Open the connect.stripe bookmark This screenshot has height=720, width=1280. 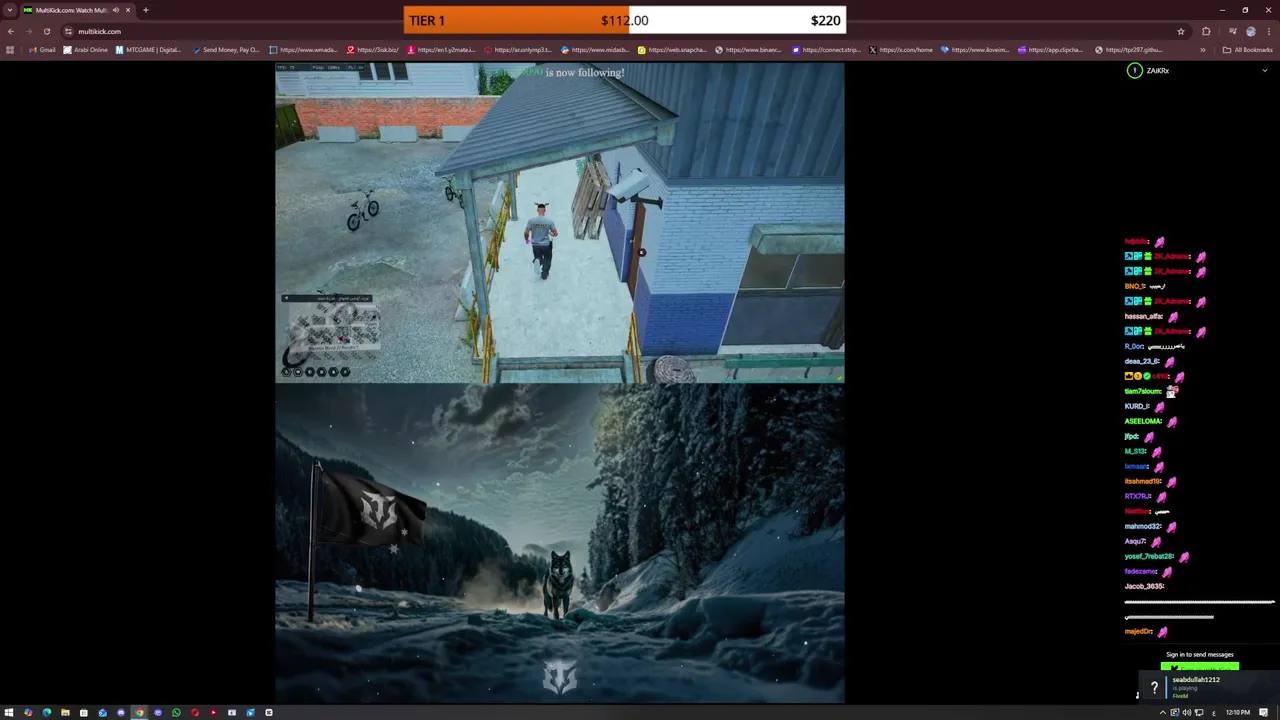pyautogui.click(x=826, y=49)
